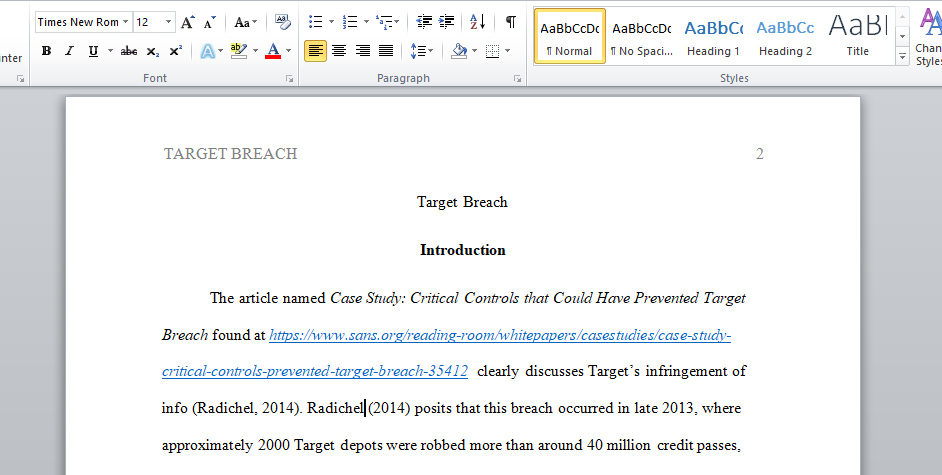The height and width of the screenshot is (475, 942).
Task: Apply the Heading 1 style
Action: 714,36
